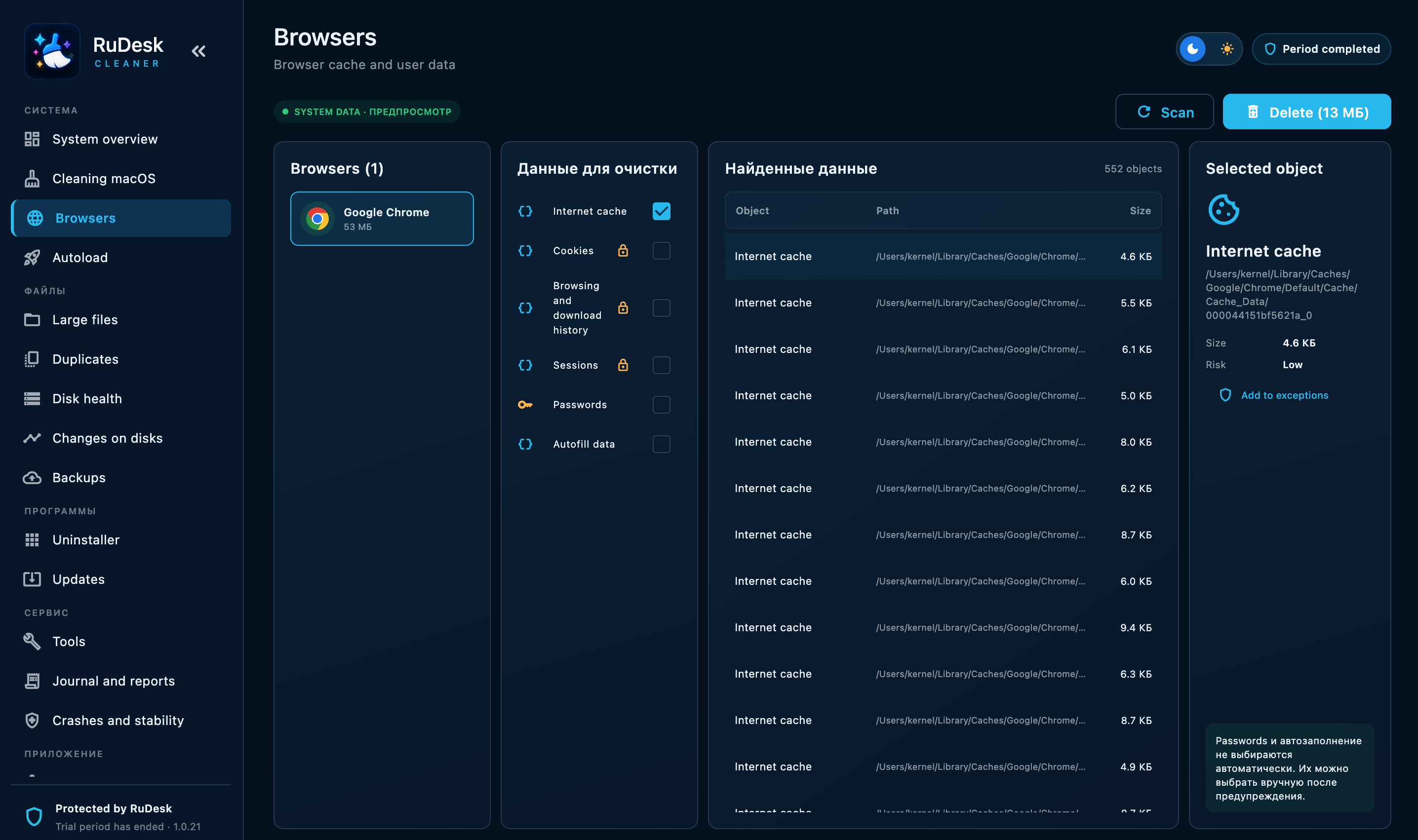This screenshot has height=840, width=1418.
Task: Click the Changes on disks graph icon
Action: (x=32, y=438)
